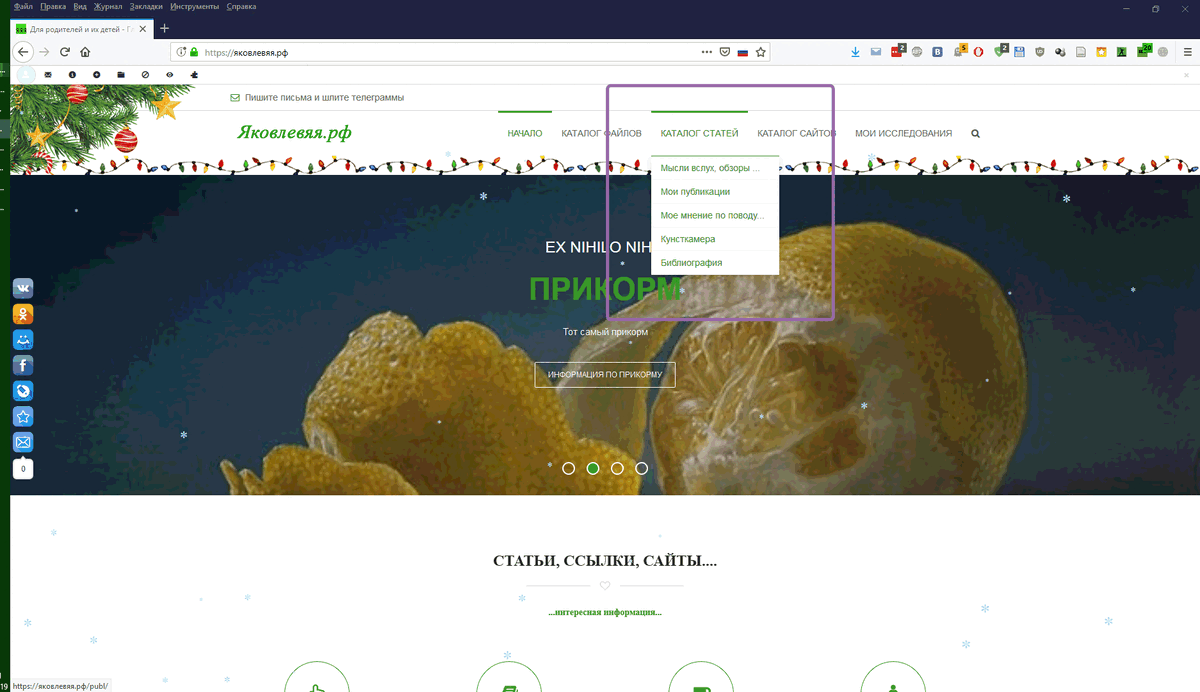The width and height of the screenshot is (1200, 692).
Task: Open the page actions three-dot menu
Action: 707,52
